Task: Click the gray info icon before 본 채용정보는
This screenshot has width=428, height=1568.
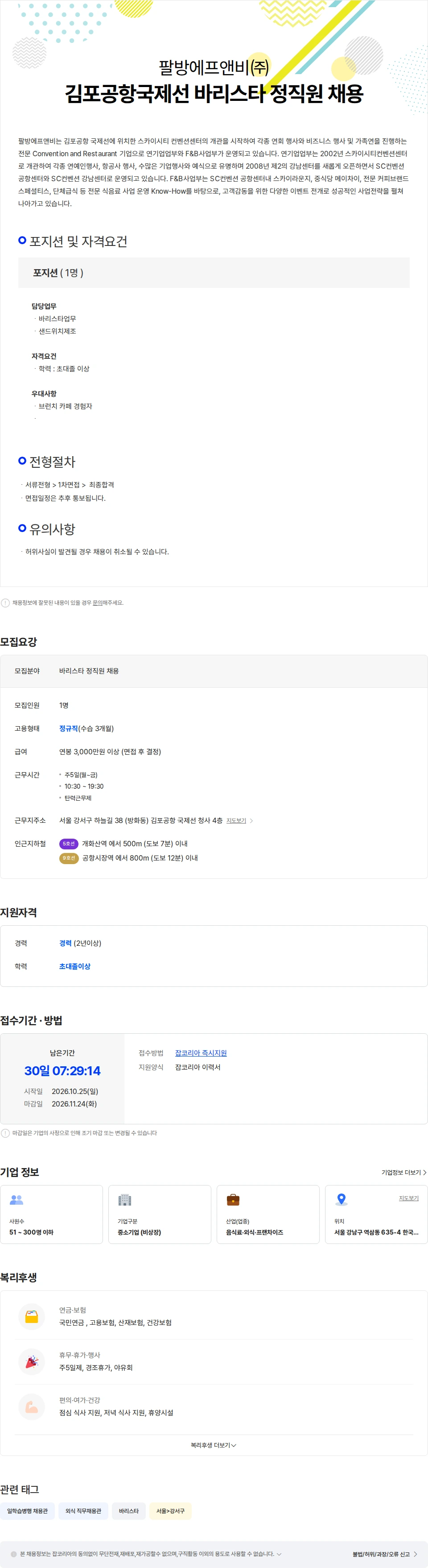Action: tap(13, 1553)
